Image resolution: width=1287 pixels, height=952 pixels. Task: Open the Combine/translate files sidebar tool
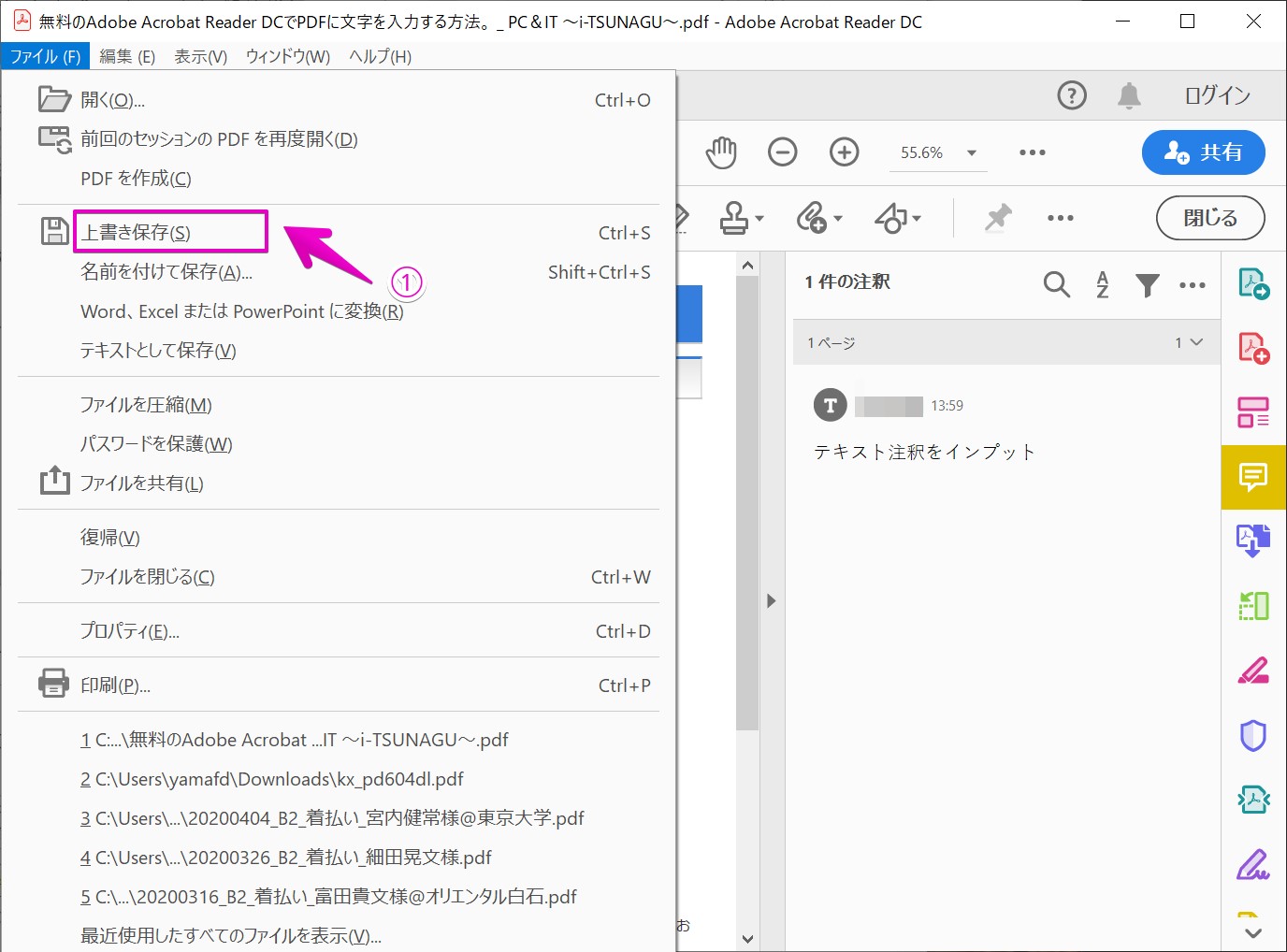coord(1253,541)
